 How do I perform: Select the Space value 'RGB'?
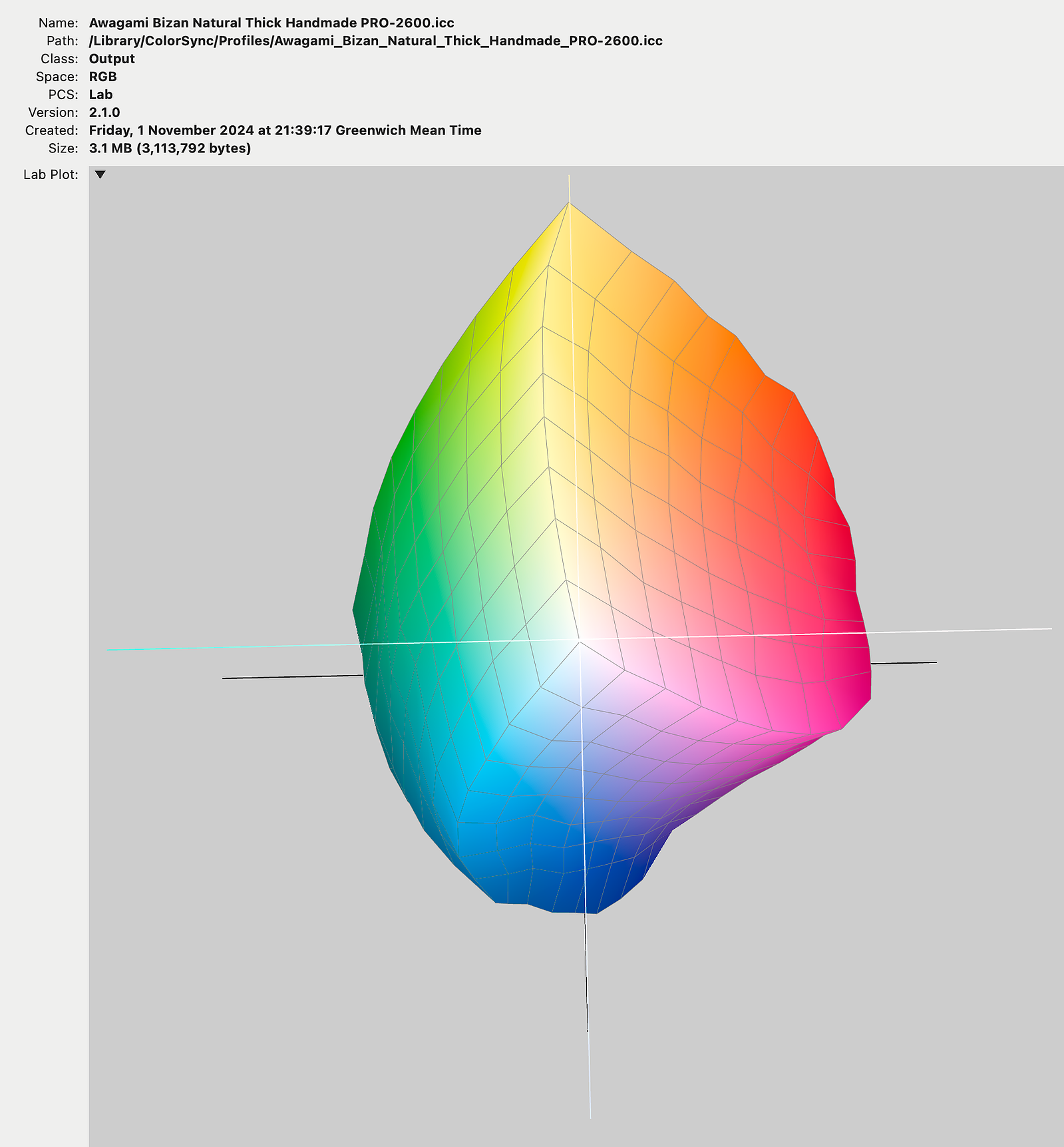click(x=103, y=77)
